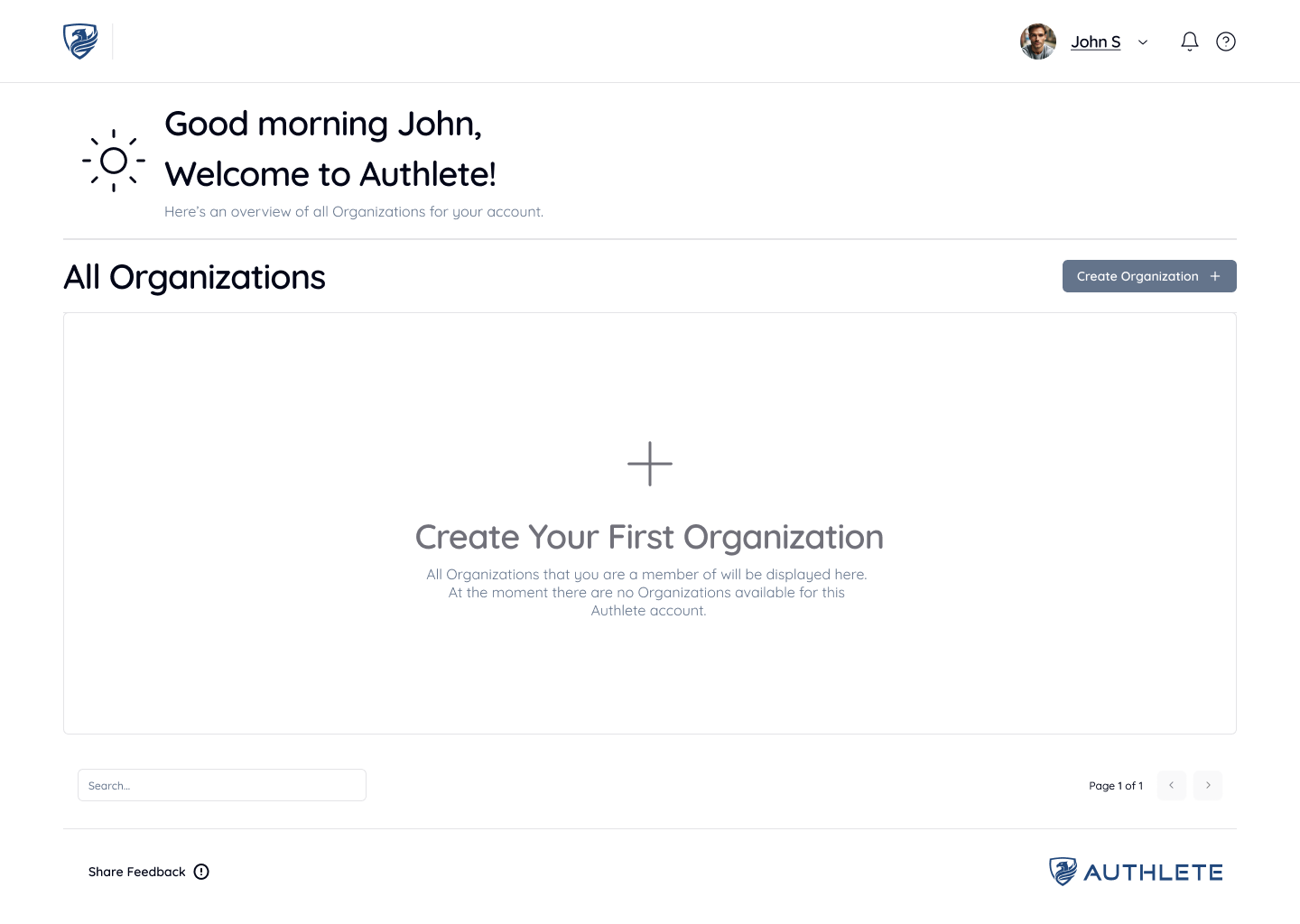
Task: Click the Create Organization button
Action: [1149, 276]
